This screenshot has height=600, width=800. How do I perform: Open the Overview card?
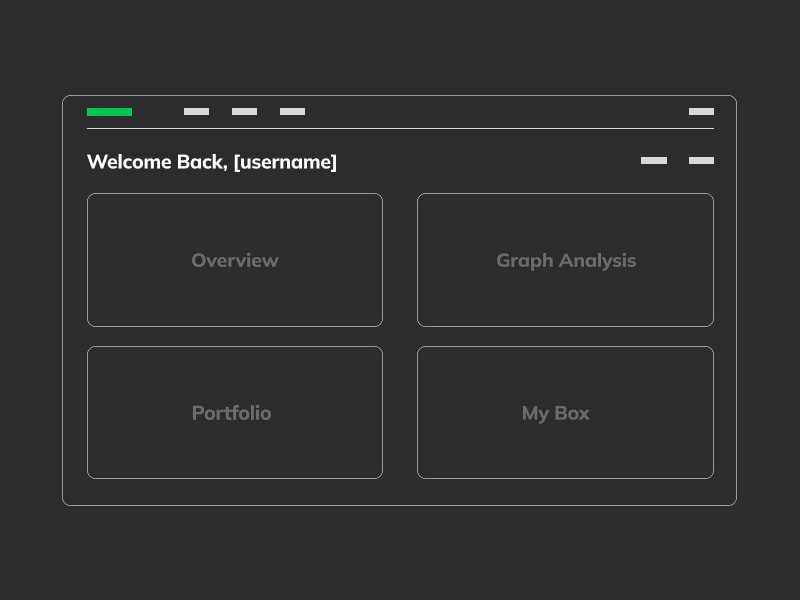coord(235,260)
